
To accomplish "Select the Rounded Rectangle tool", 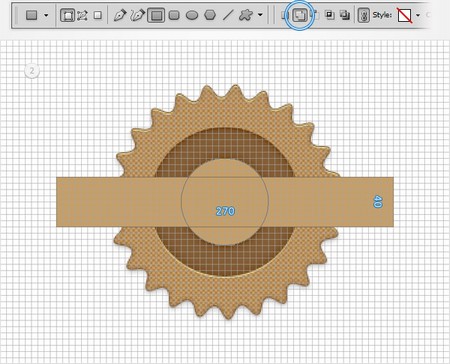I will pos(174,15).
